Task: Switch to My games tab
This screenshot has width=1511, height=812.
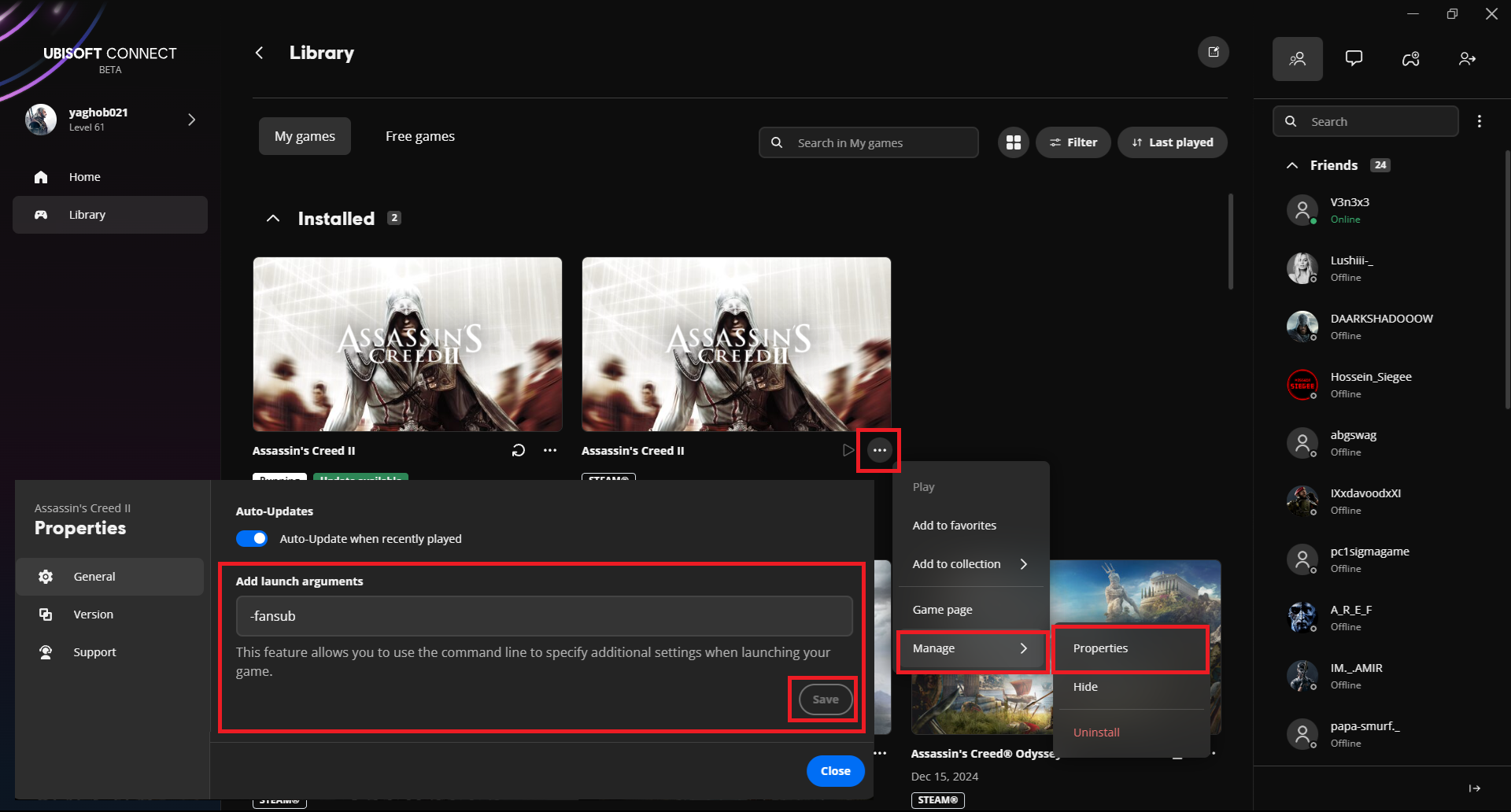Action: click(x=305, y=136)
